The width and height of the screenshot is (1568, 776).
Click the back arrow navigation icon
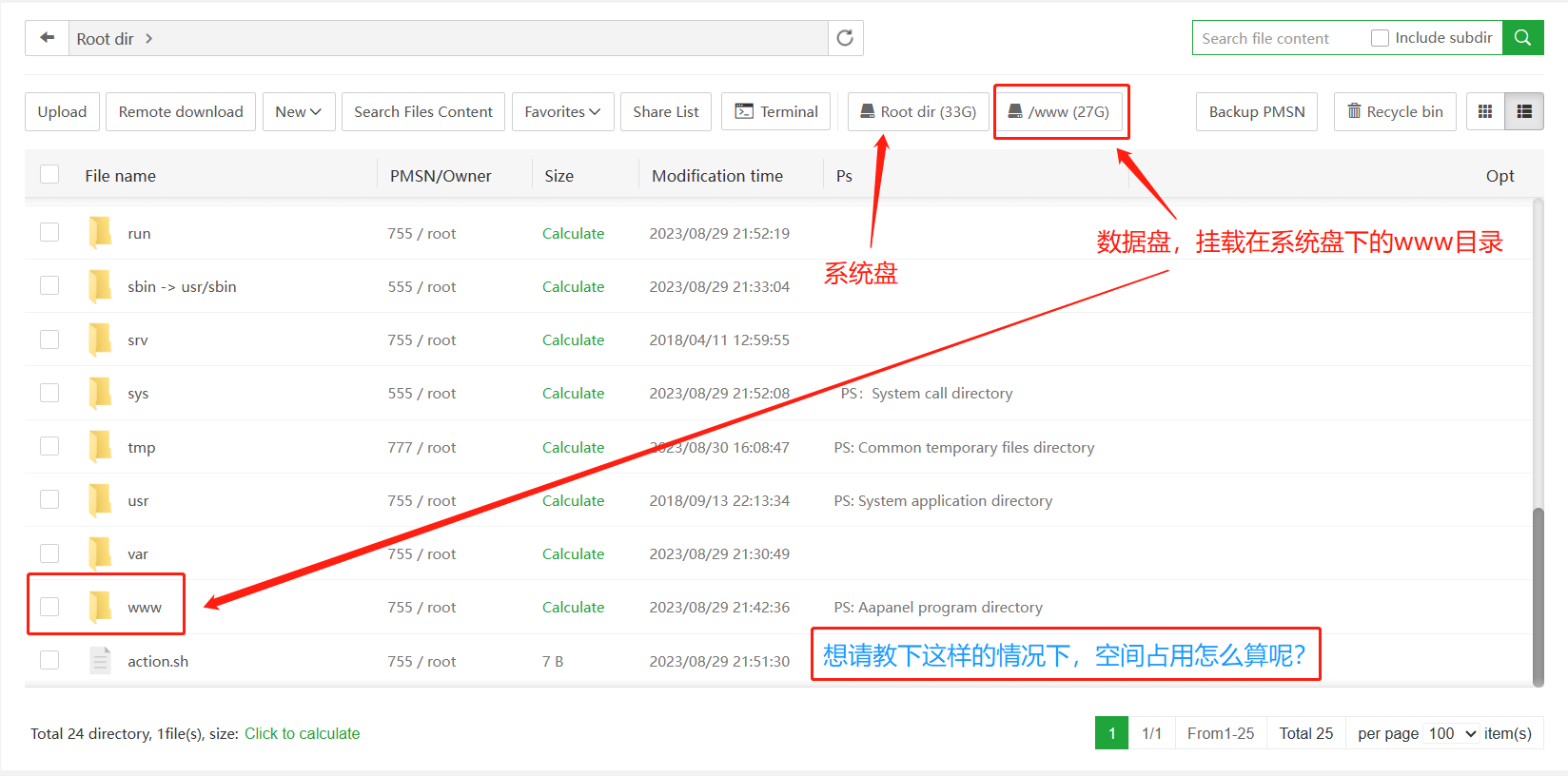(47, 38)
